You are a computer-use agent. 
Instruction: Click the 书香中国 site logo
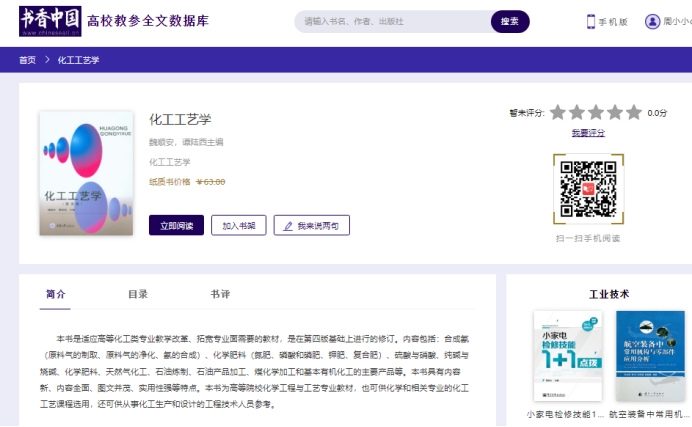point(48,21)
